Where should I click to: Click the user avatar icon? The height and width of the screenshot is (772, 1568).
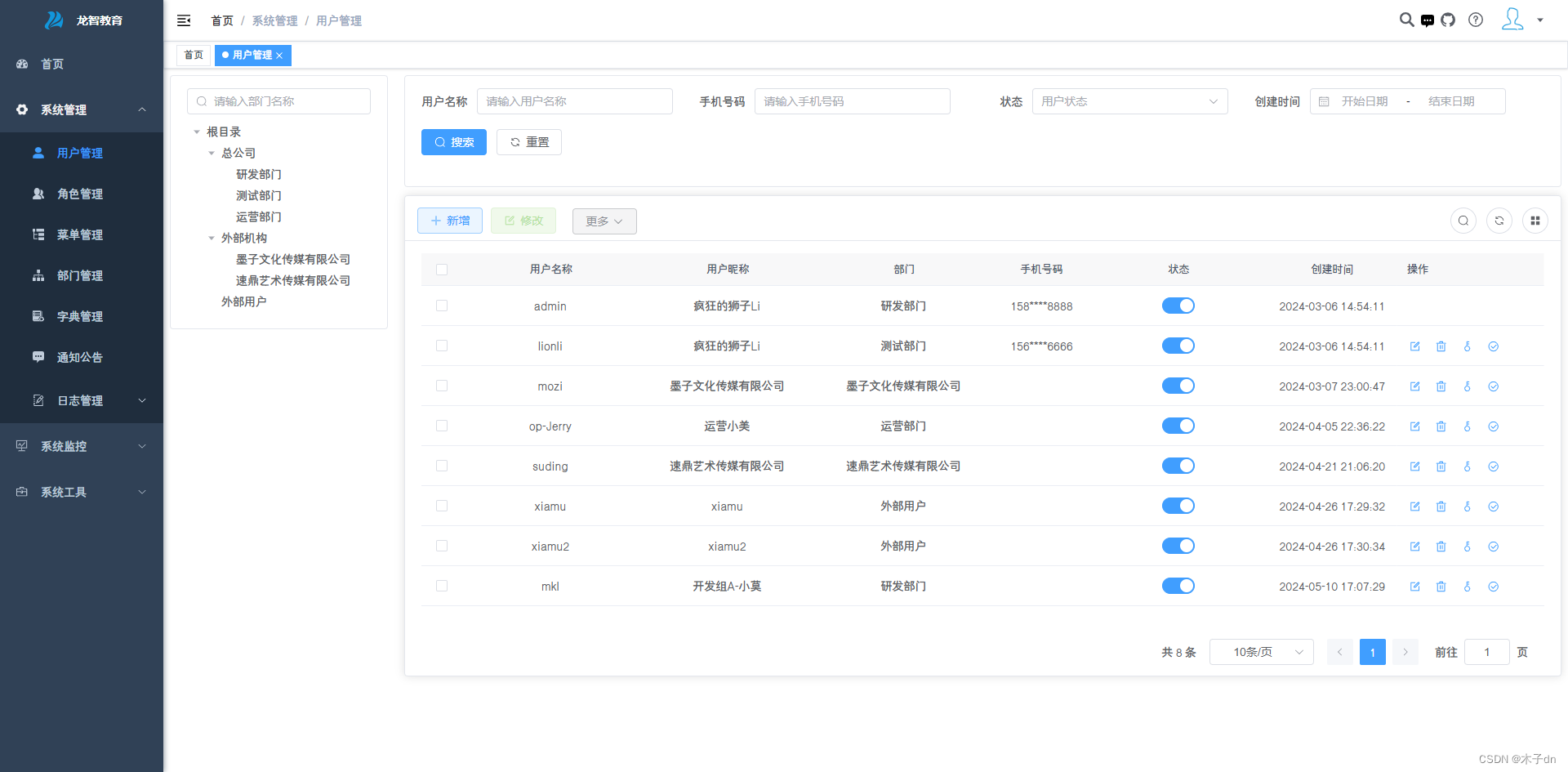(x=1512, y=20)
